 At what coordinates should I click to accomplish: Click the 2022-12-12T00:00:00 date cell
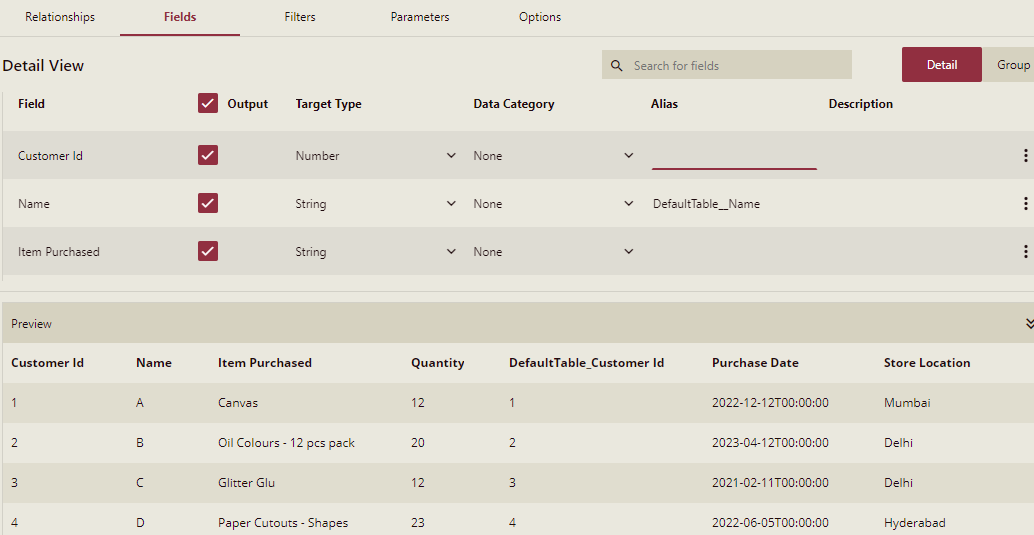(x=770, y=402)
